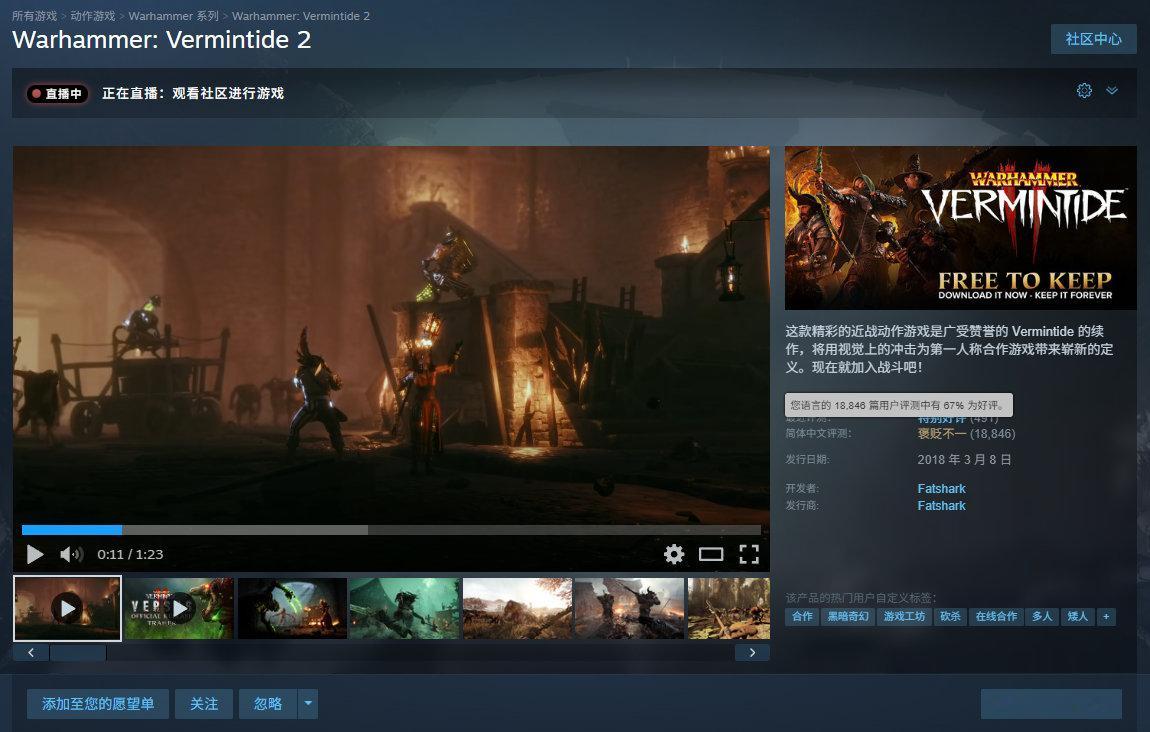Select the 黑暗奇幻 tag
1150x732 pixels.
(848, 616)
